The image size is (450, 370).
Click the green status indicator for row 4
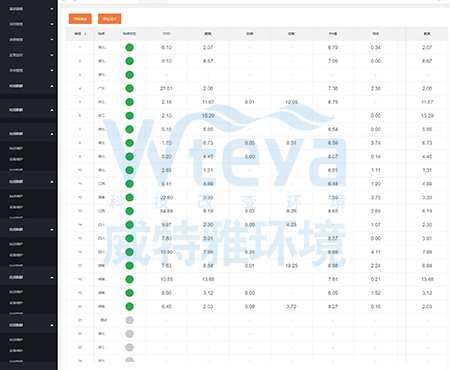click(129, 88)
